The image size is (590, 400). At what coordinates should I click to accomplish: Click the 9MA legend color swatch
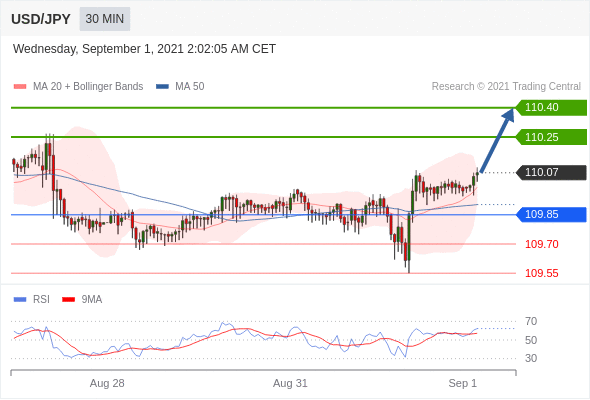pos(68,300)
